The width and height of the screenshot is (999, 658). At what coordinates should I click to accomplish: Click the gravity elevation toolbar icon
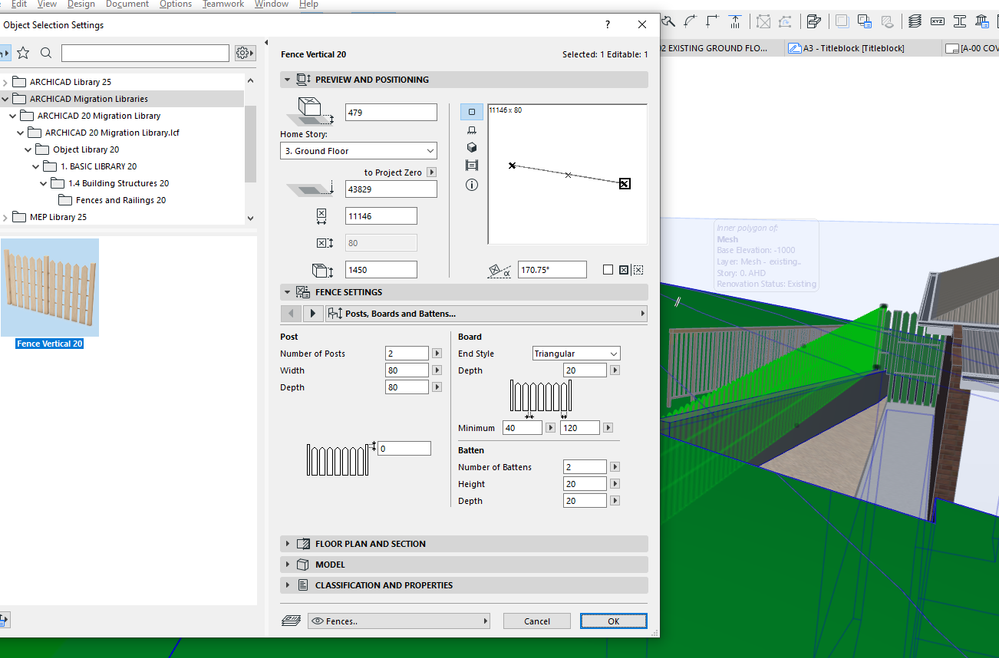coord(735,22)
